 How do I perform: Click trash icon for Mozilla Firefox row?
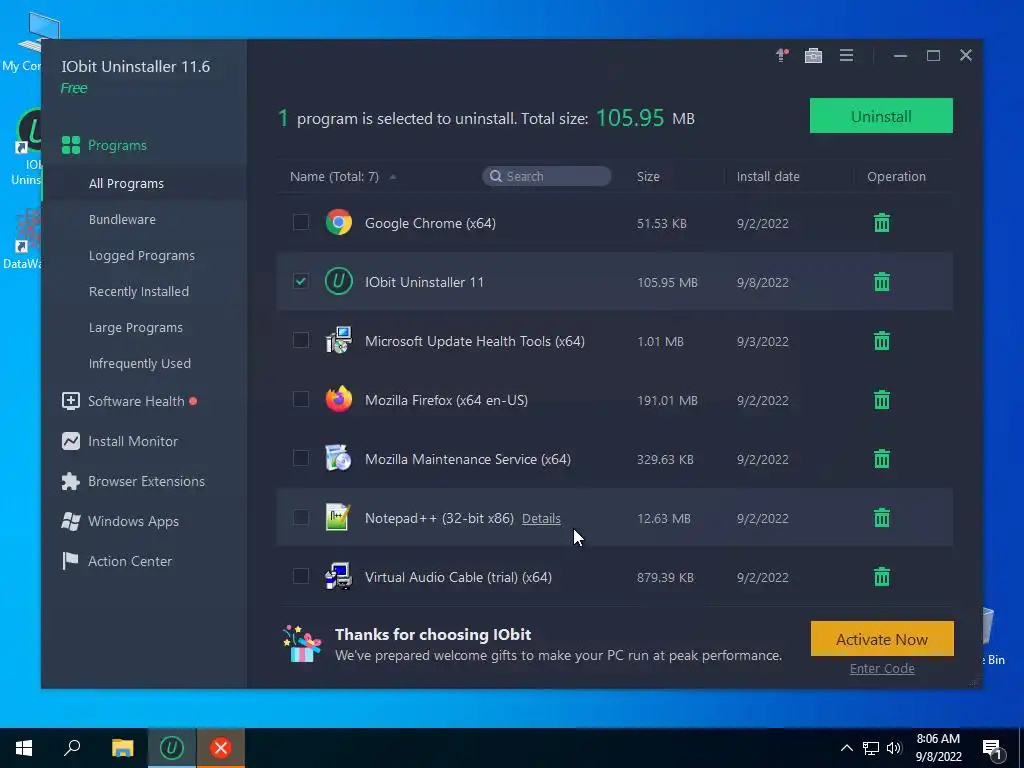tap(882, 400)
